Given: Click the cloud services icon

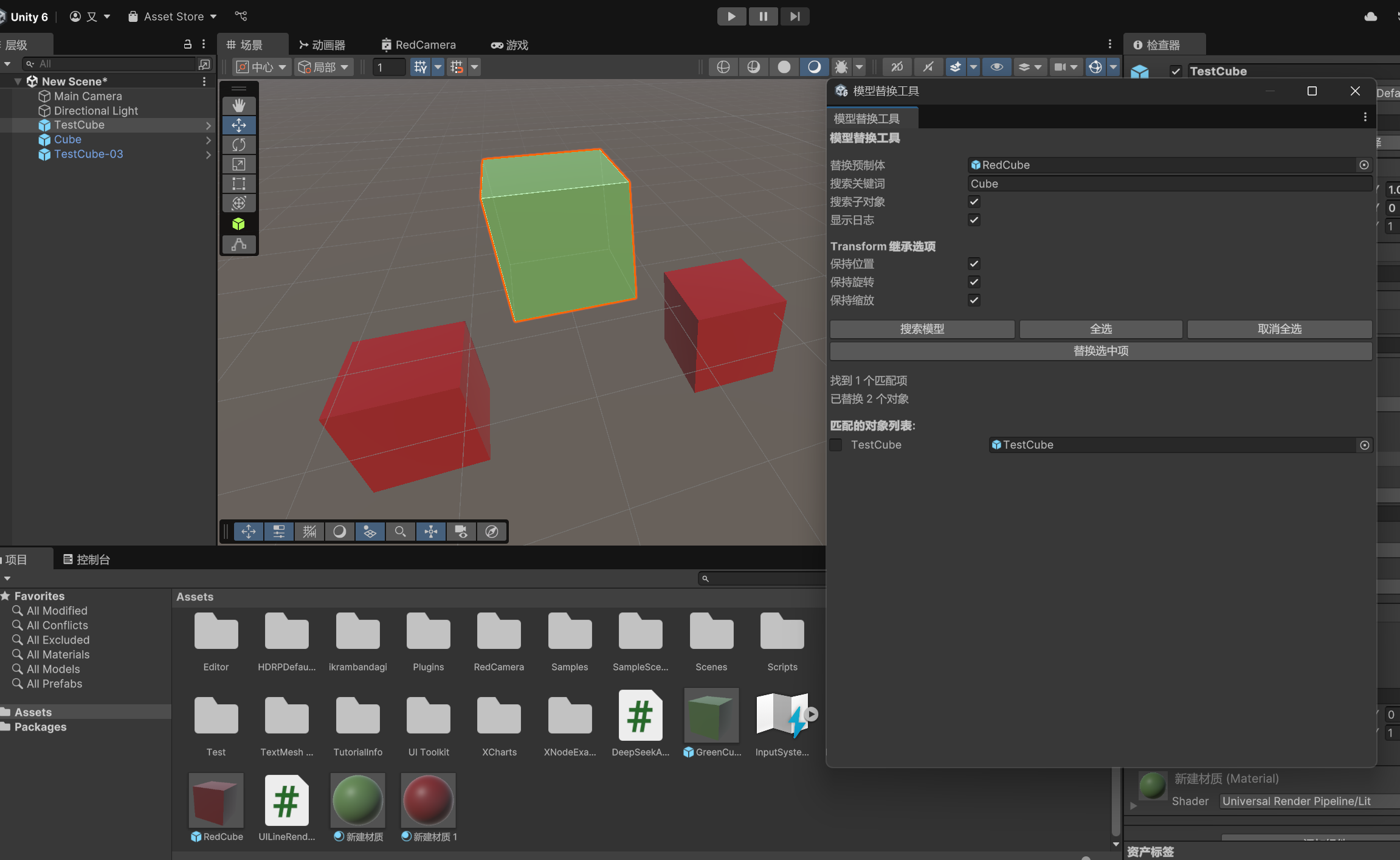Looking at the screenshot, I should coord(1370,16).
